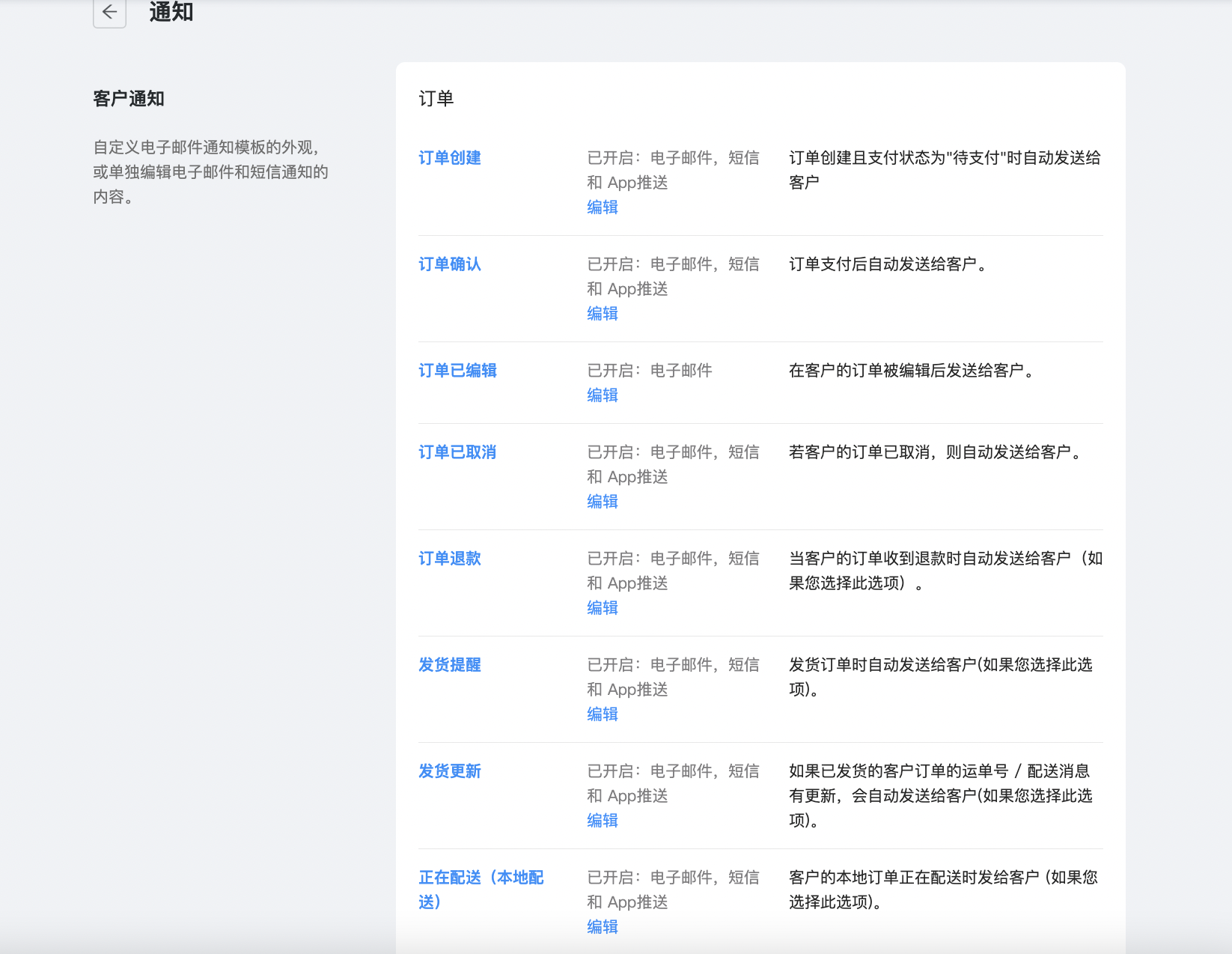Go back using the arrow button
Image resolution: width=1232 pixels, height=954 pixels.
click(109, 12)
